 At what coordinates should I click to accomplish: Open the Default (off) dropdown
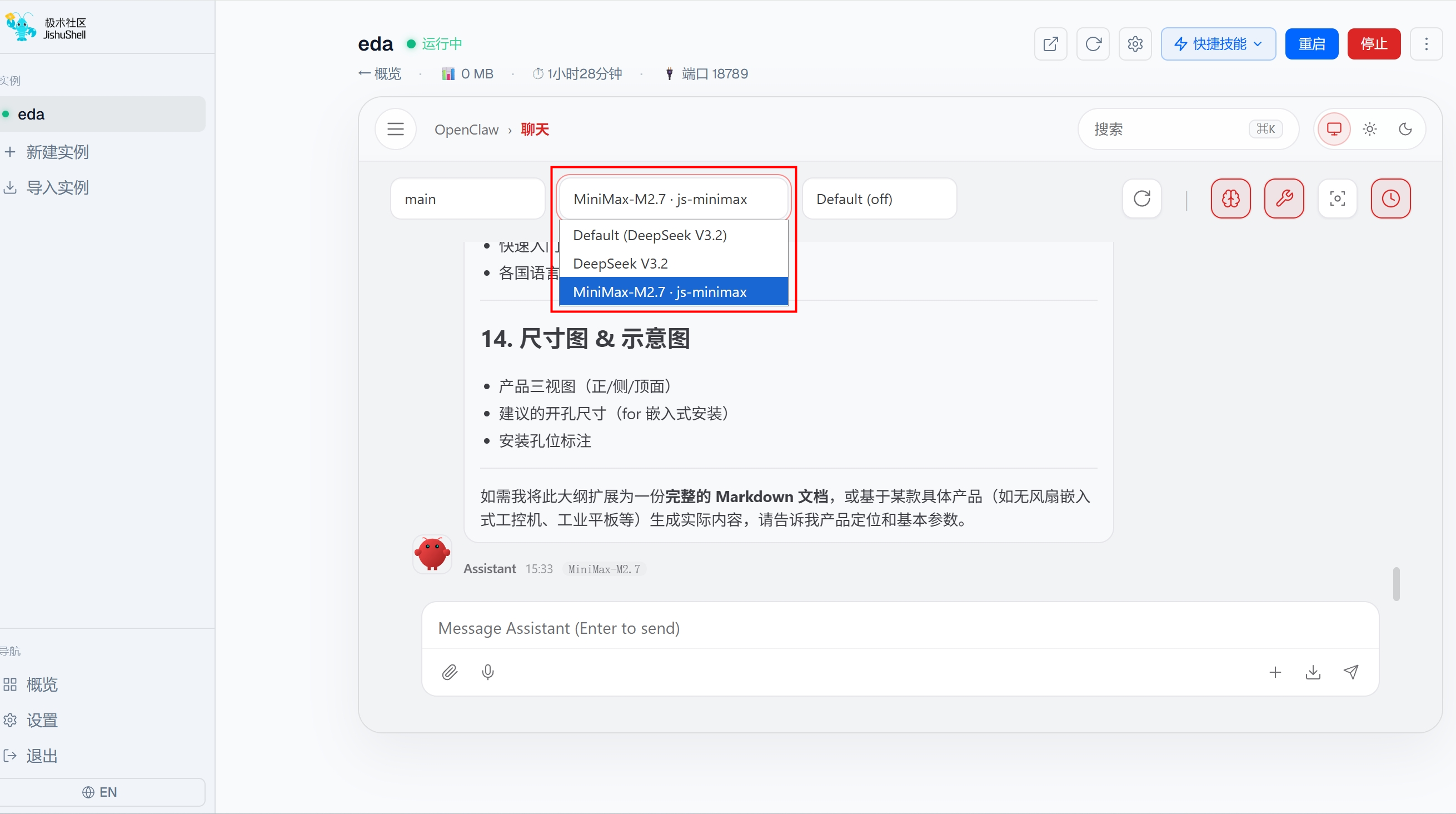[879, 198]
